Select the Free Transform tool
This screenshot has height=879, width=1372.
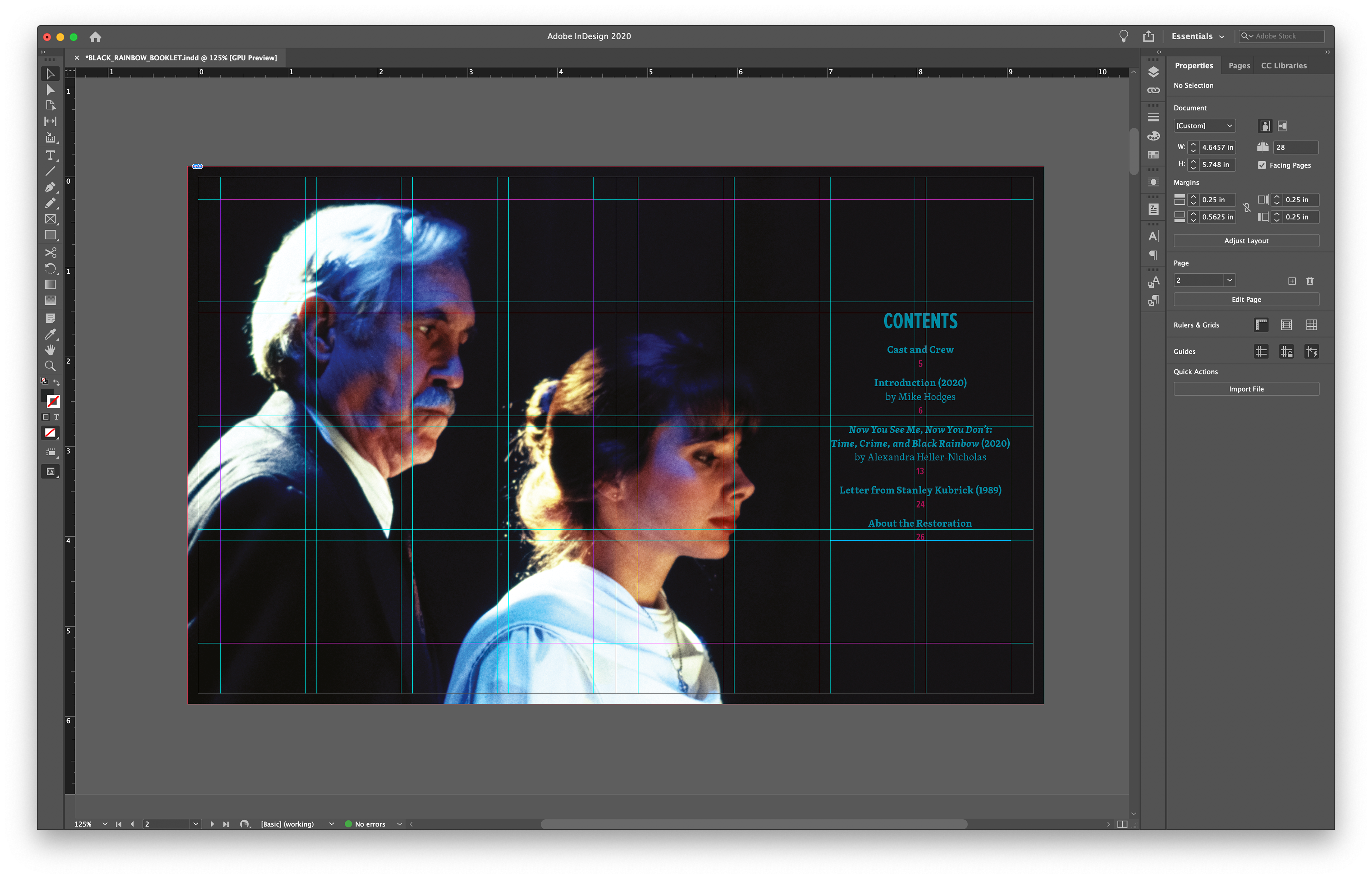tap(50, 268)
